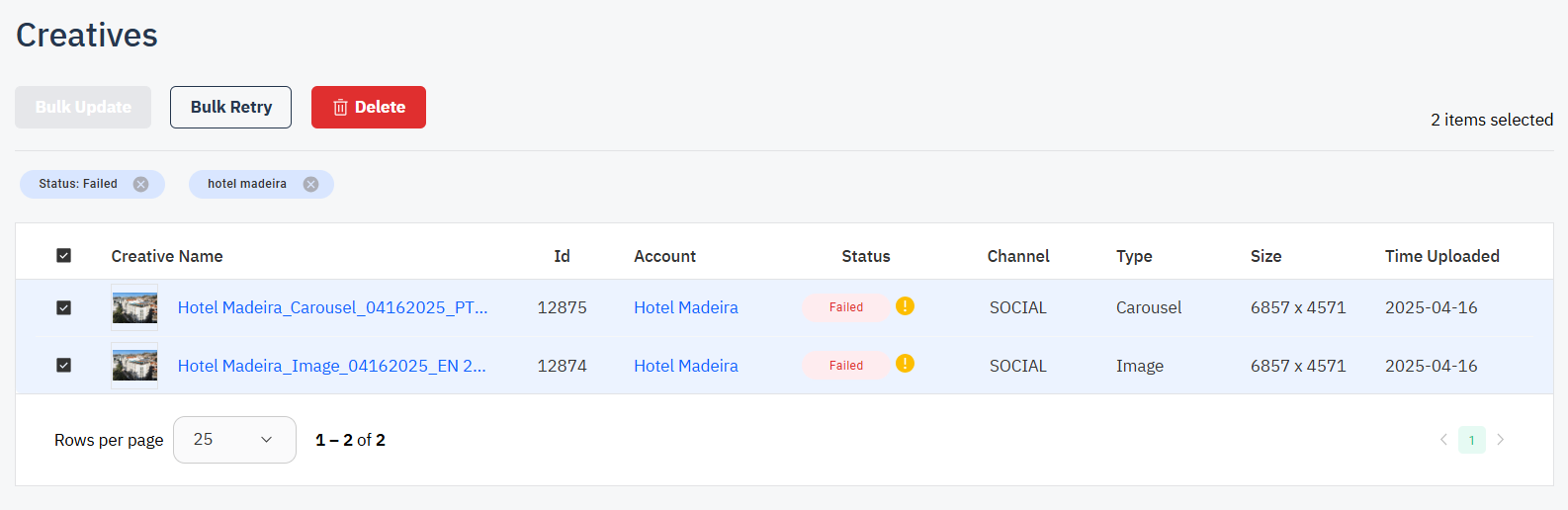Click warning icon for creative 12874

(905, 364)
